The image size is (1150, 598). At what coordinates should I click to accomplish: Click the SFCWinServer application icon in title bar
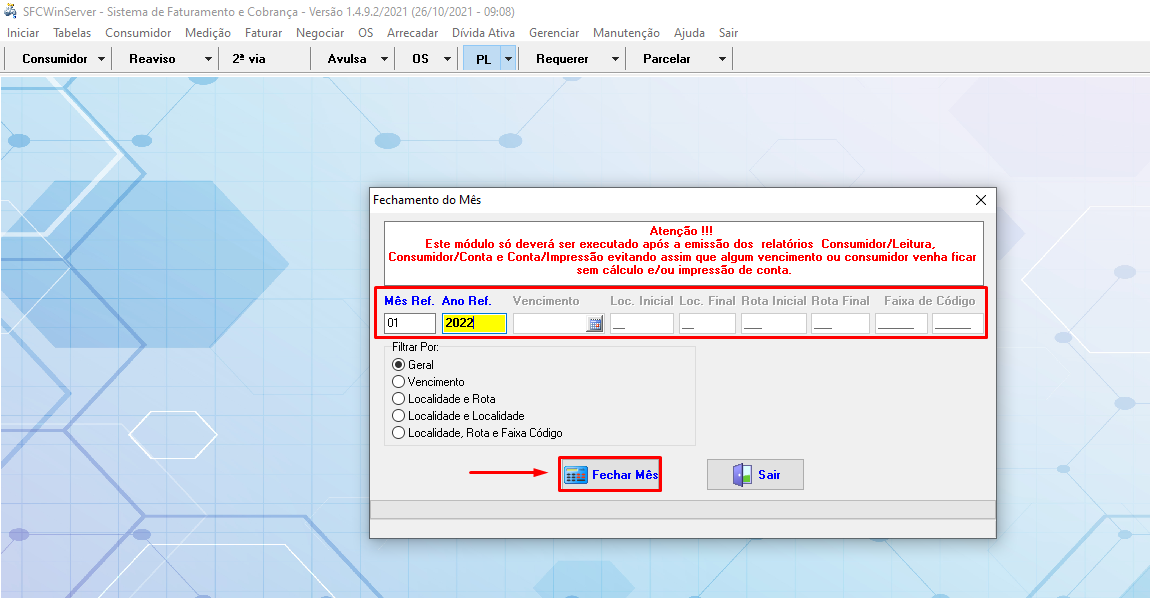[x=11, y=11]
